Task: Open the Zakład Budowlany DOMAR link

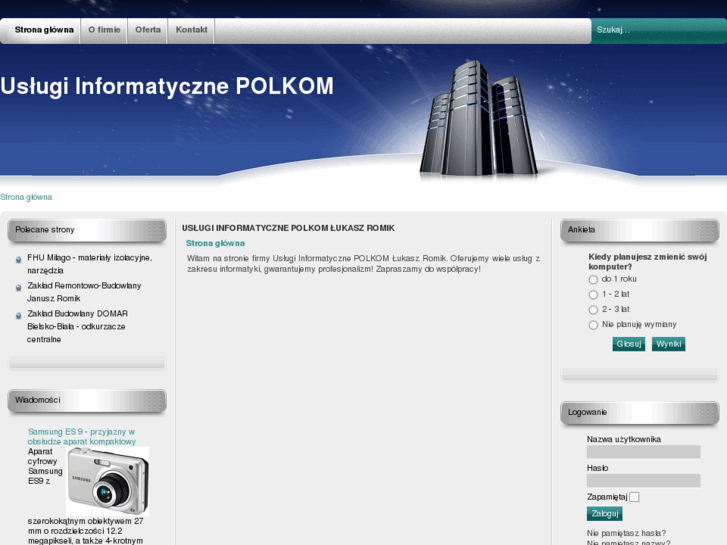Action: pos(77,327)
